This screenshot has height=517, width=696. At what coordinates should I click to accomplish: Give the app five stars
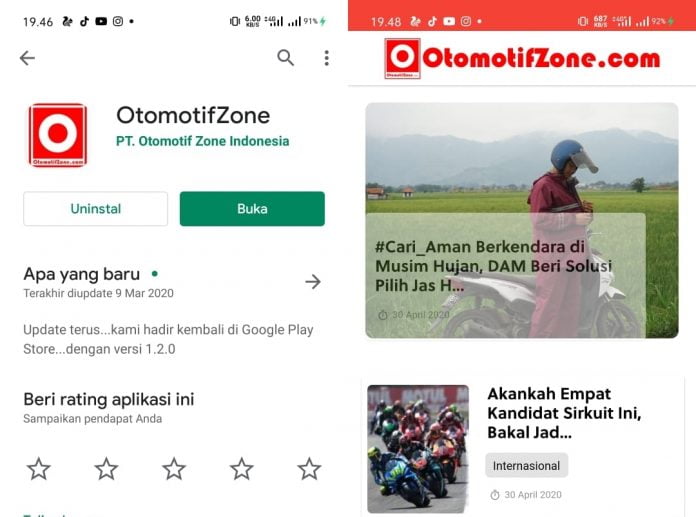309,469
